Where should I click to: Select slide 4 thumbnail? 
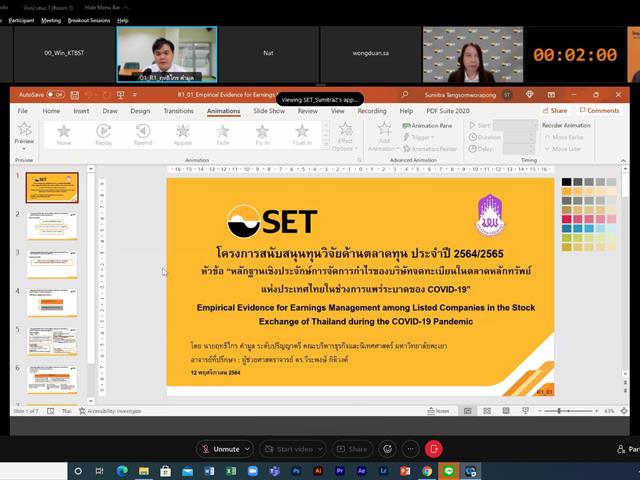pos(52,302)
